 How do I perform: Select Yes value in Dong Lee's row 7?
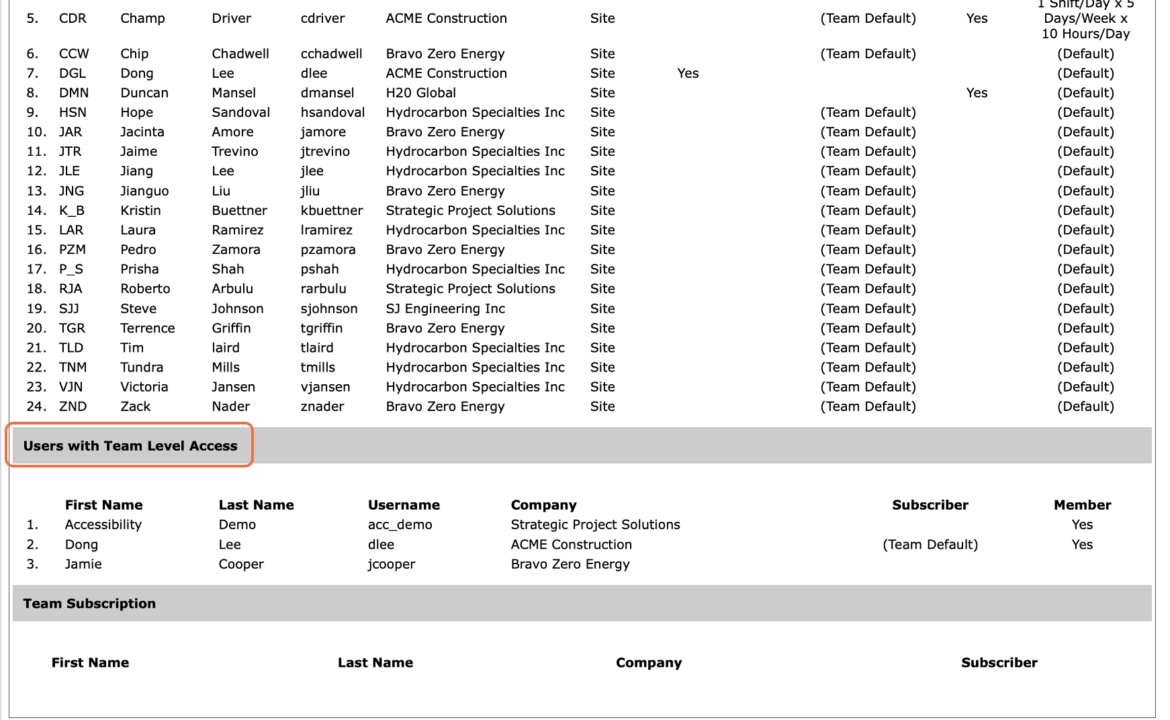point(688,73)
